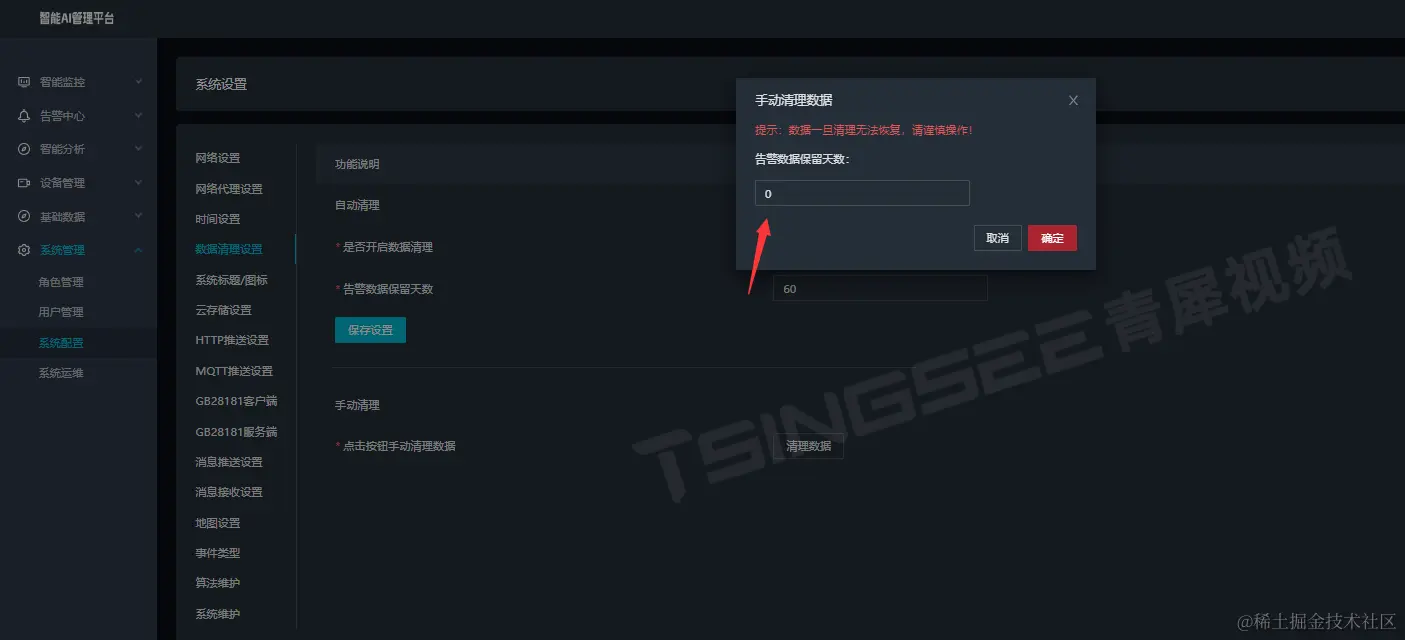Screen dimensions: 1405x640
Task: Expand the 设备管理 menu chevron
Action: 138,183
